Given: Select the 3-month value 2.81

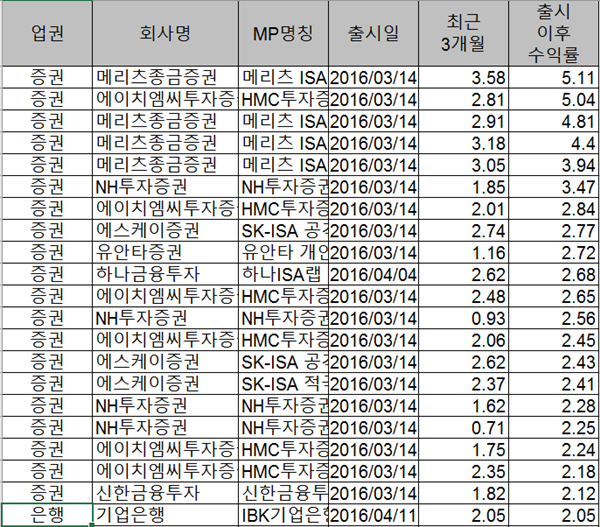Looking at the screenshot, I should point(463,100).
